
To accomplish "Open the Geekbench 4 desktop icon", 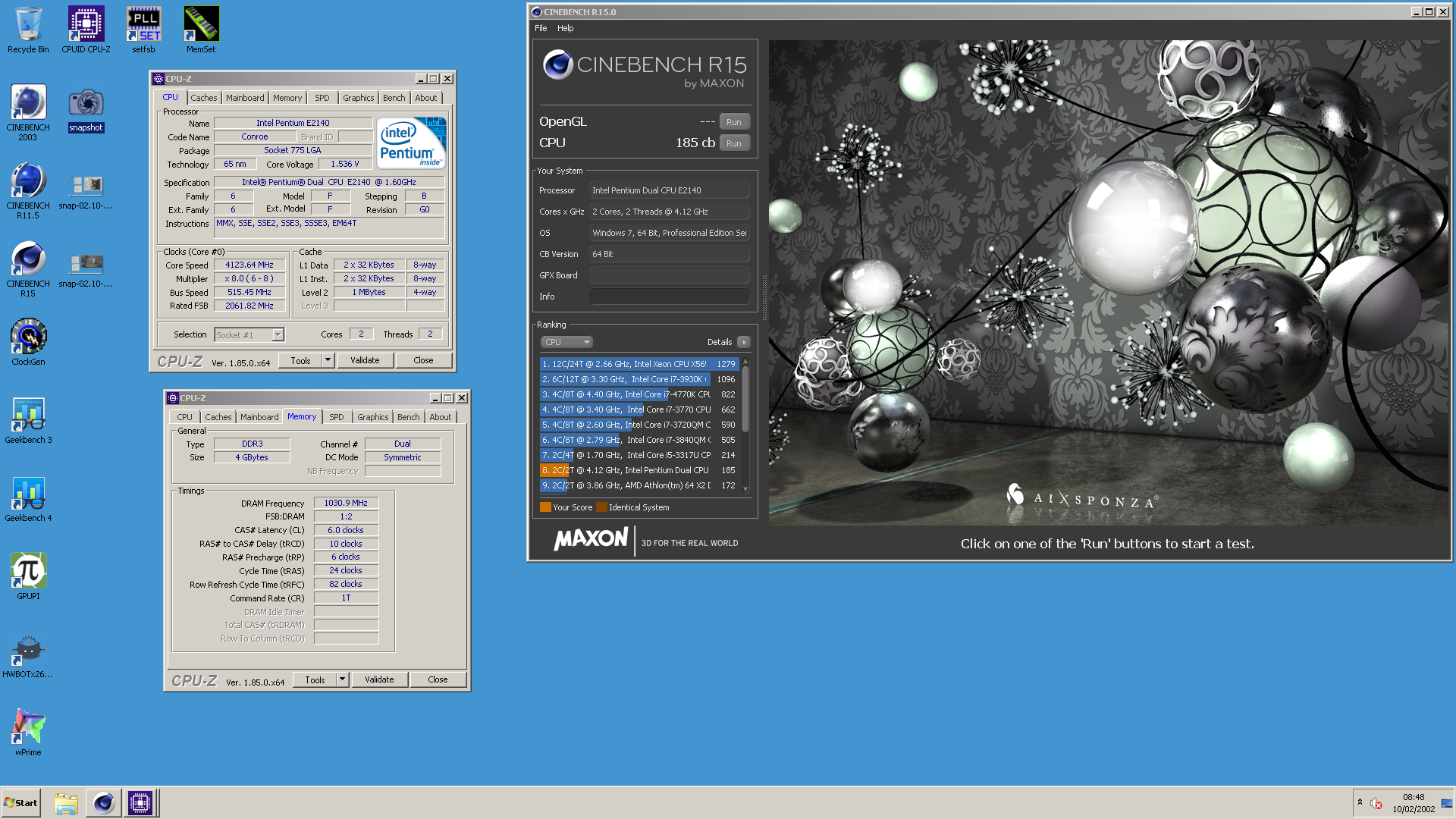I will [28, 499].
